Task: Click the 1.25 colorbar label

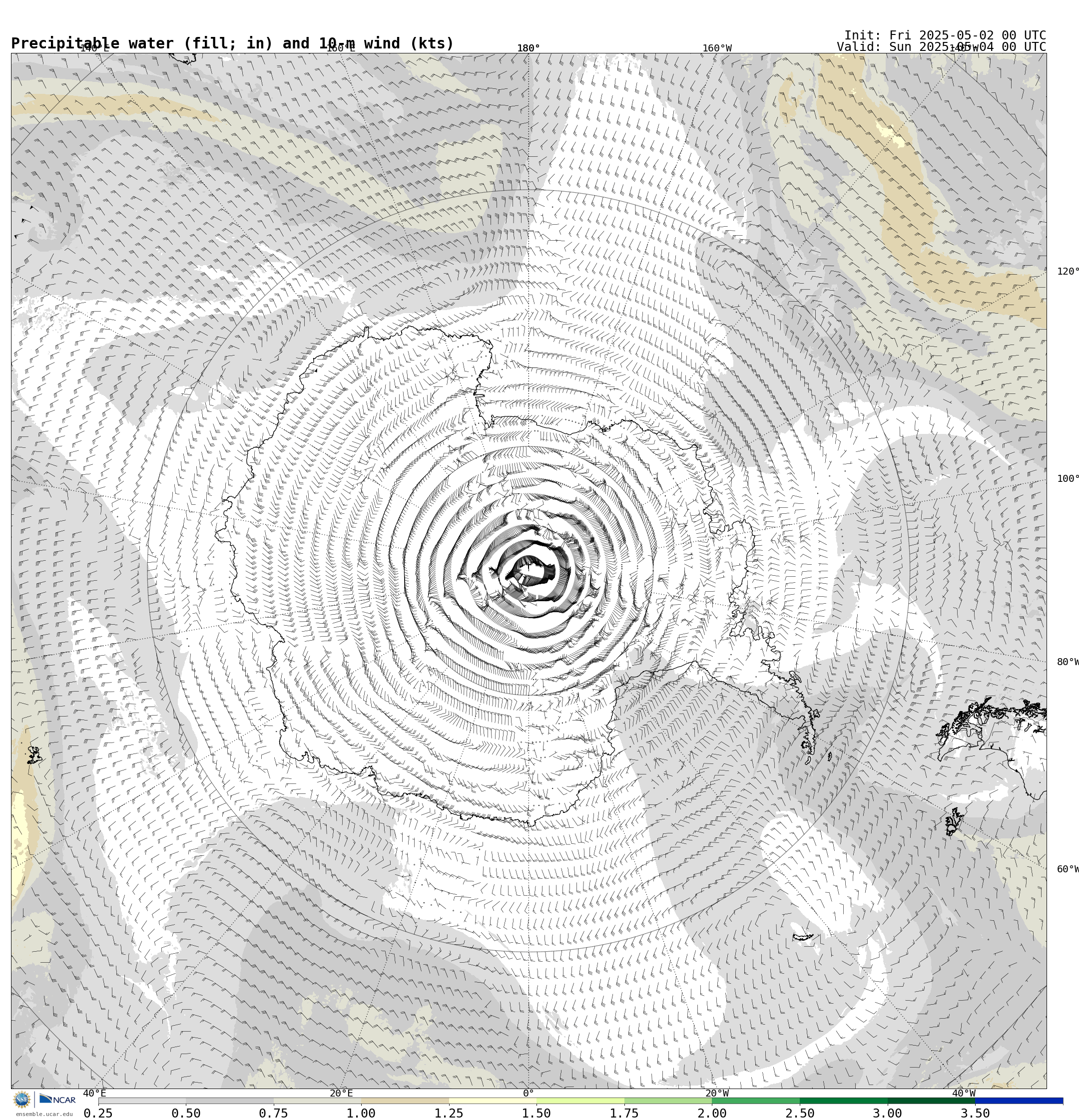Action: click(449, 1113)
